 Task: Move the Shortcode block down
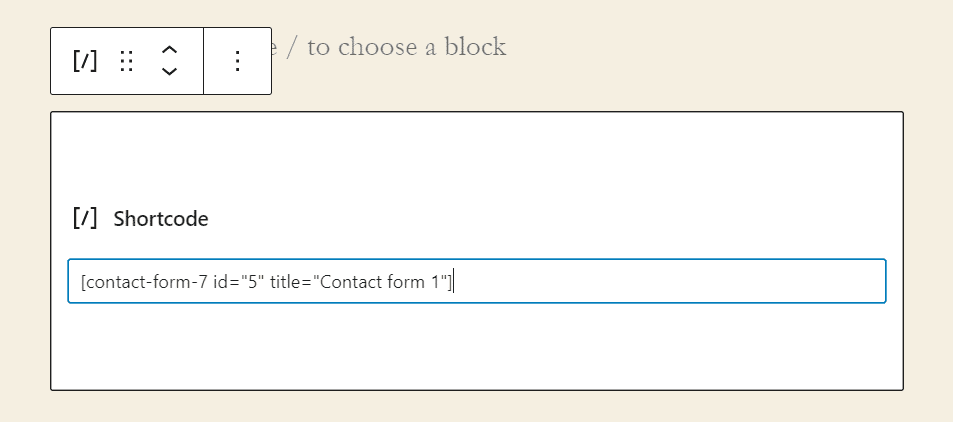pyautogui.click(x=170, y=72)
